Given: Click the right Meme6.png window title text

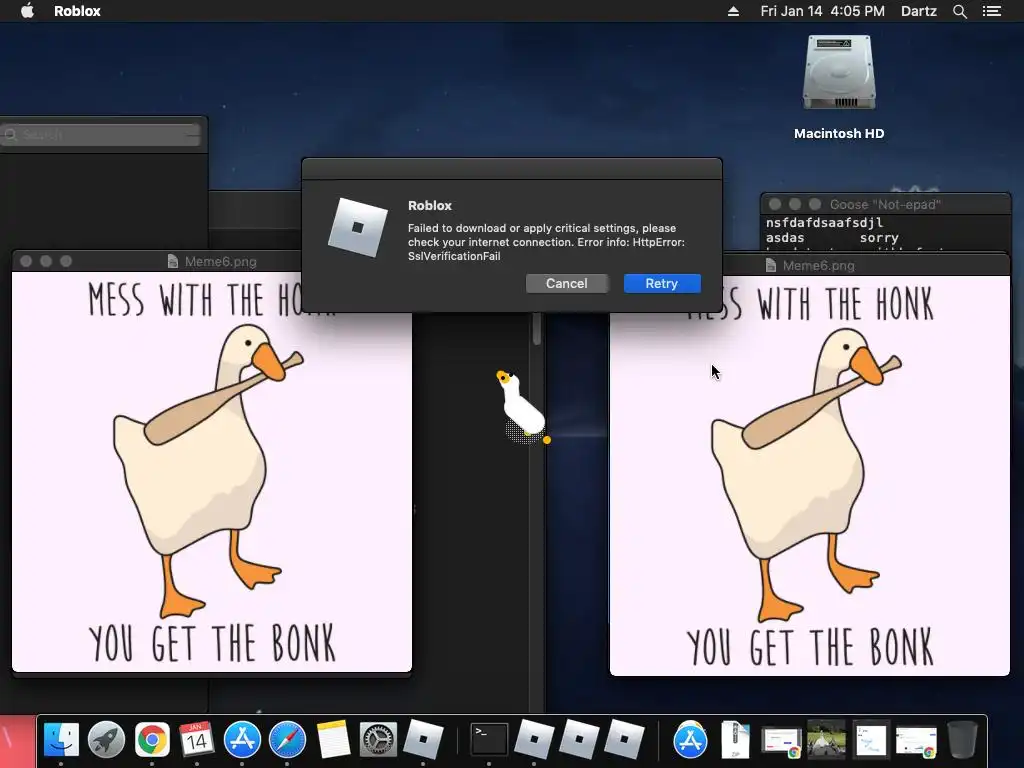Looking at the screenshot, I should (x=818, y=265).
